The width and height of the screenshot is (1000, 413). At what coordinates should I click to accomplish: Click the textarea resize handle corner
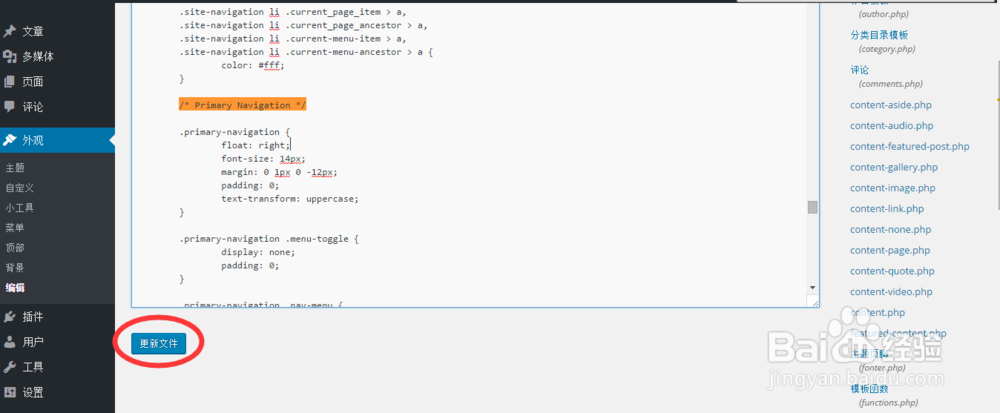[x=812, y=301]
